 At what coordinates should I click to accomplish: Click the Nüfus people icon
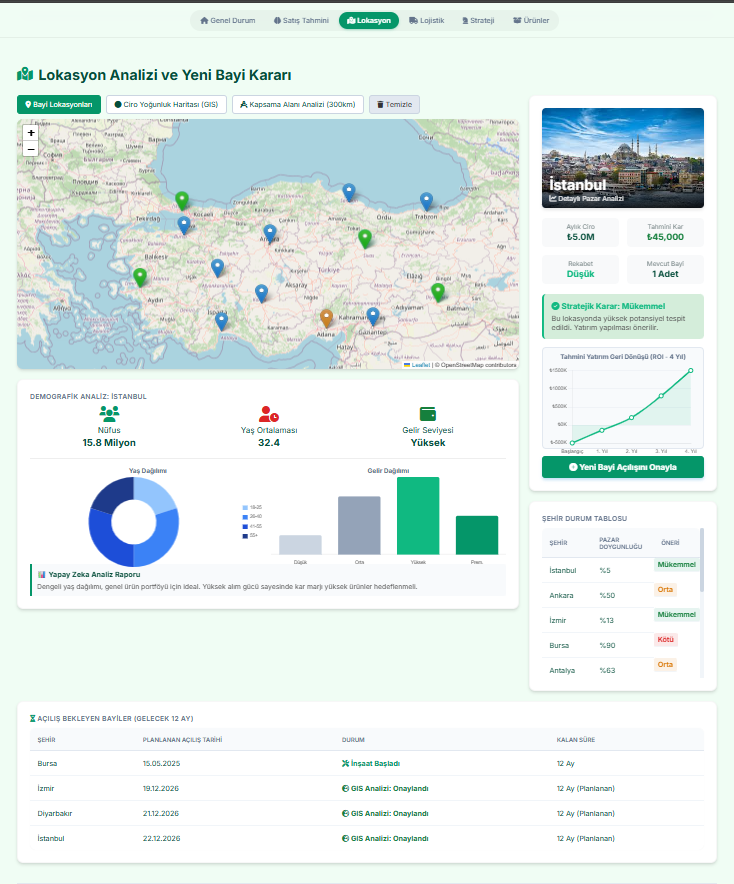(x=109, y=414)
